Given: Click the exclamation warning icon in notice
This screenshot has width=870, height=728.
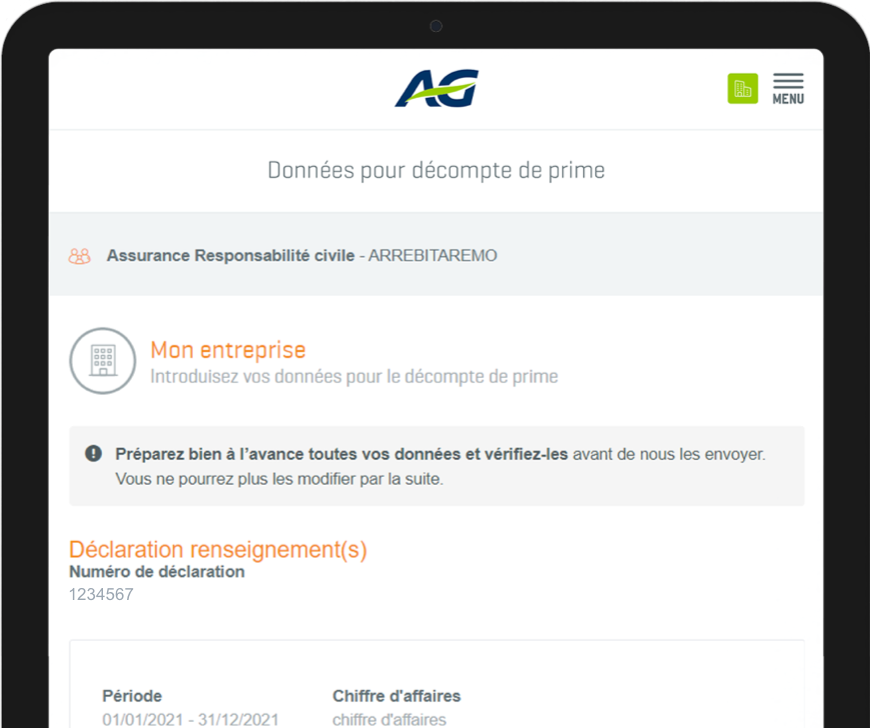Looking at the screenshot, I should [93, 454].
